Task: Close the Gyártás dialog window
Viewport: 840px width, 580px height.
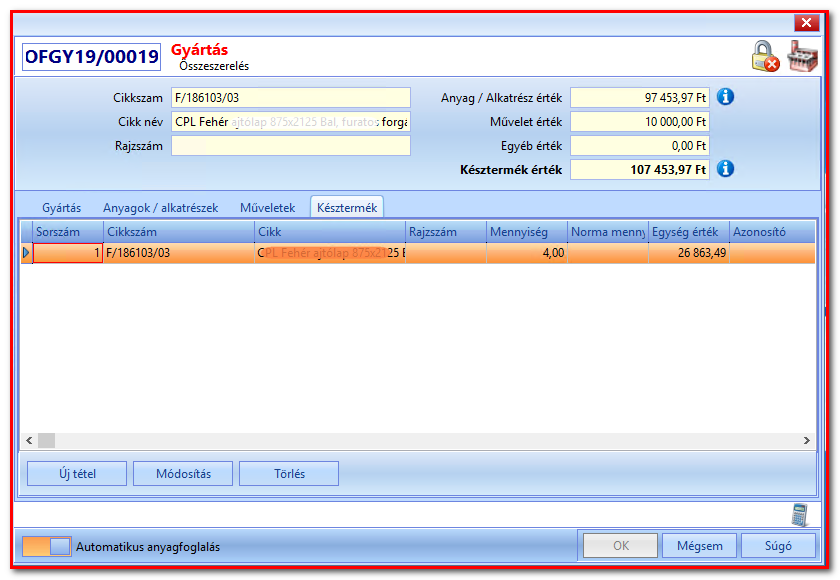Action: point(806,22)
